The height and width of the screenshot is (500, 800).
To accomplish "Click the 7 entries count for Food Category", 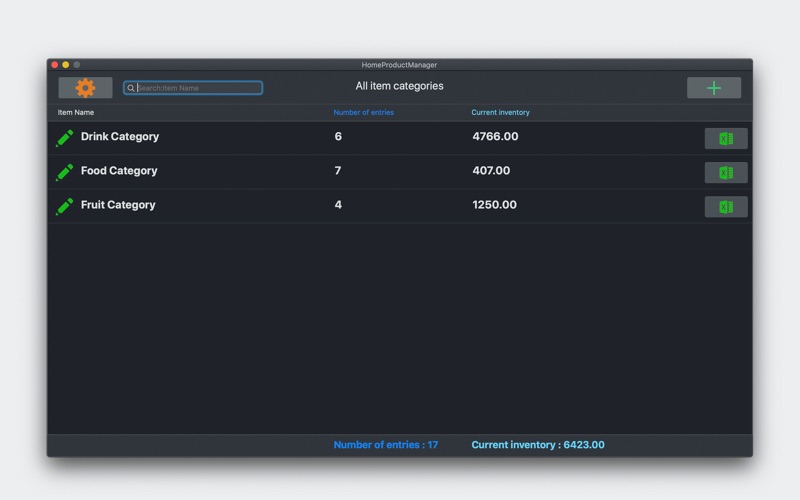I will 338,170.
